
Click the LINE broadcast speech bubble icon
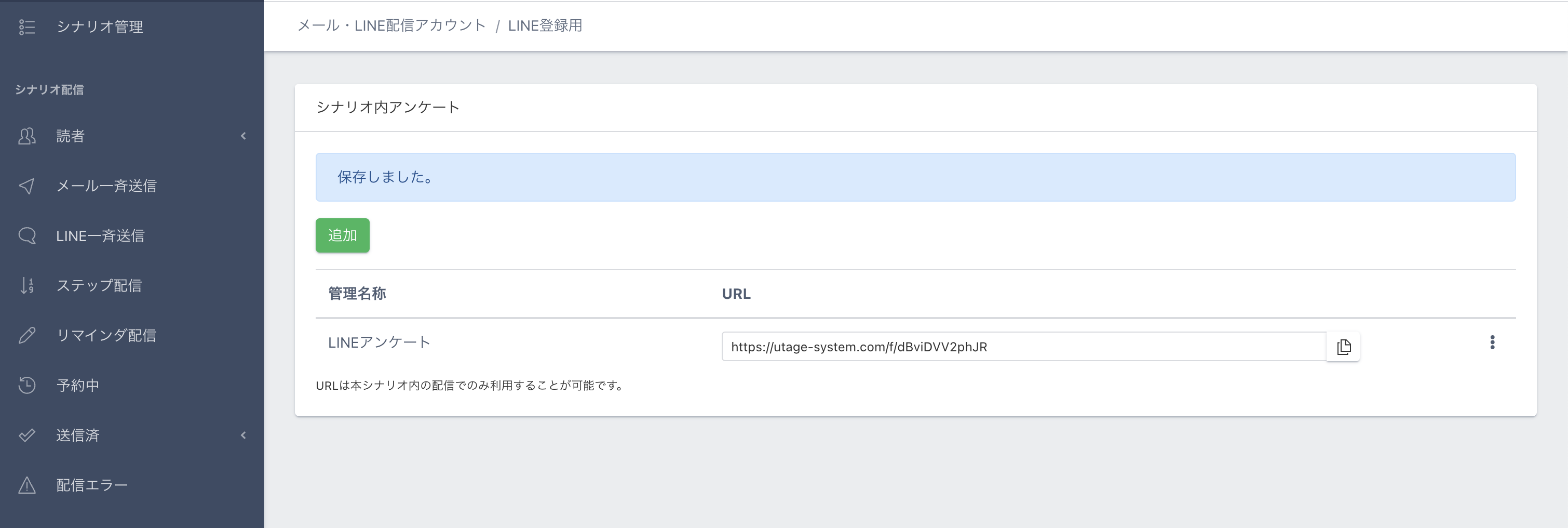coord(27,236)
